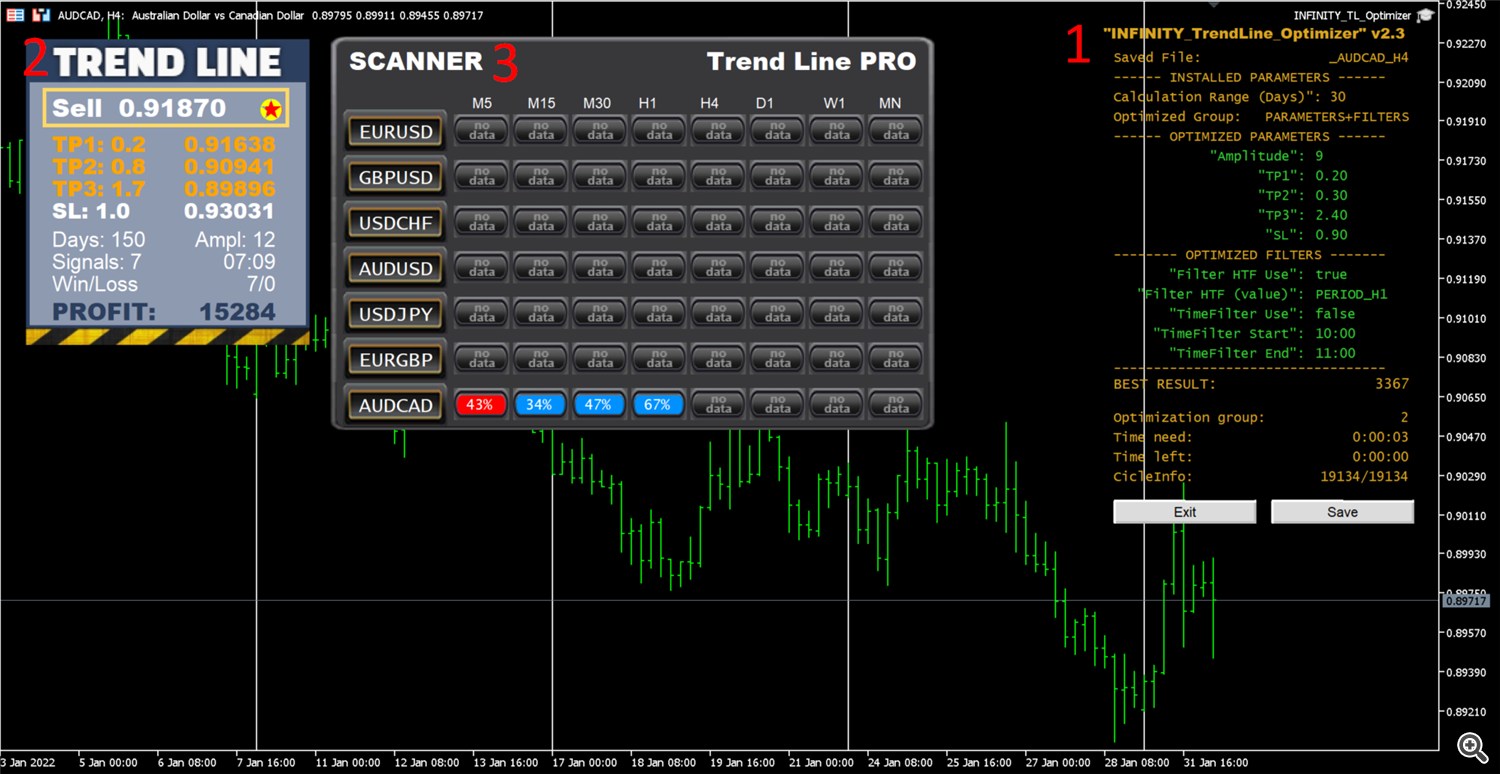Click the red 43% AUDCAD M5 cell
1500x774 pixels.
pyautogui.click(x=481, y=405)
